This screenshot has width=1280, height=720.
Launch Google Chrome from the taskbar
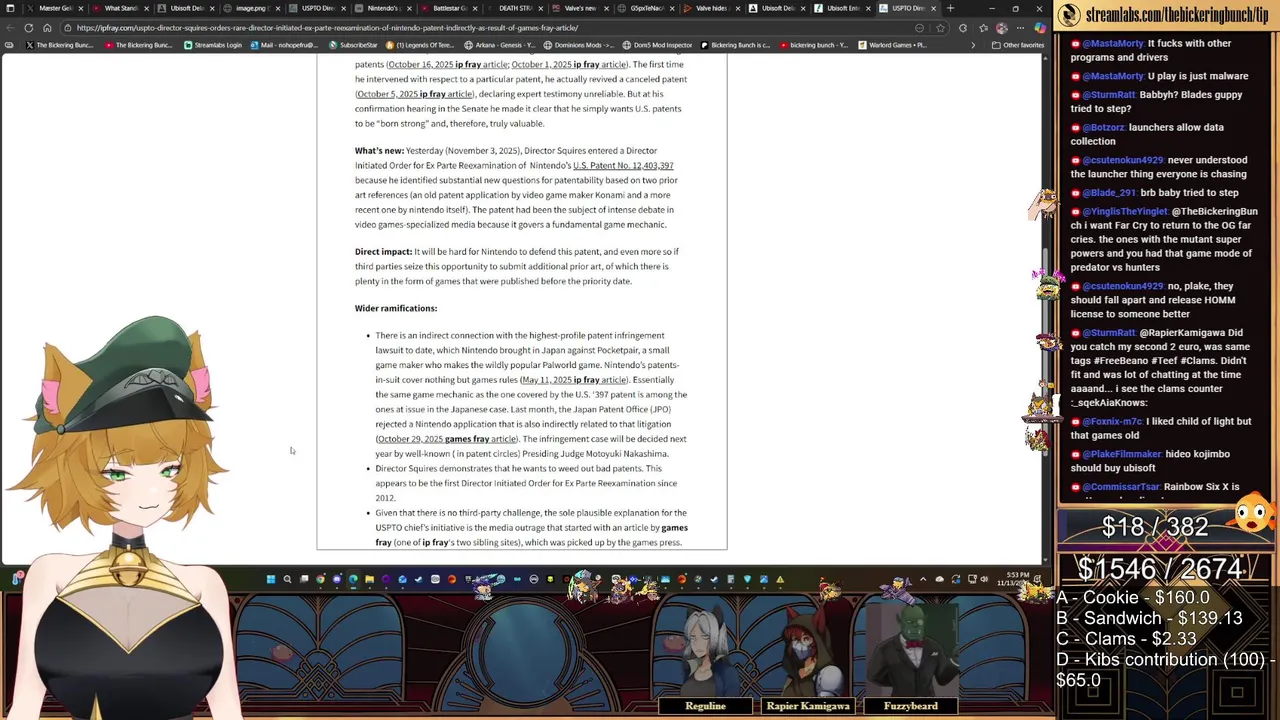click(320, 579)
